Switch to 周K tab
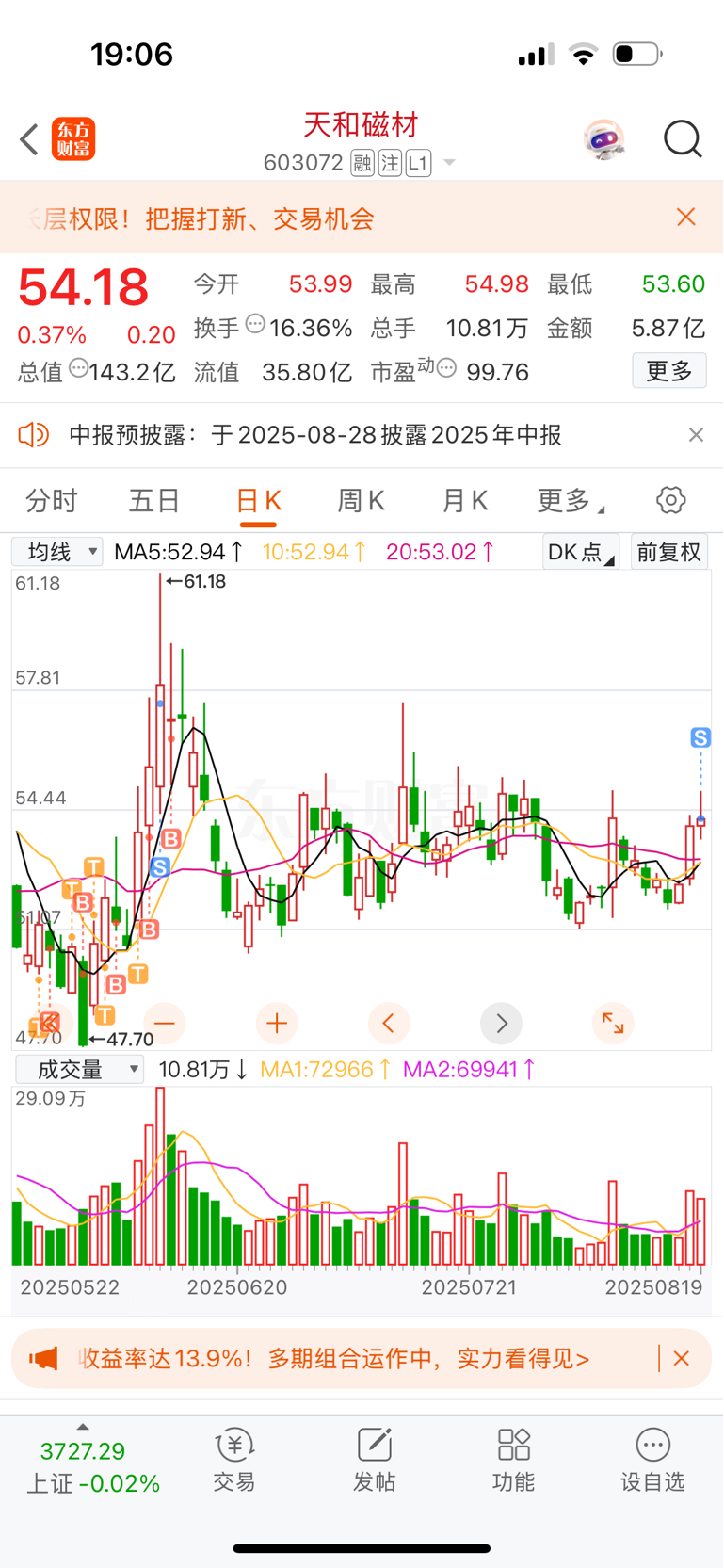The image size is (724, 1568). tap(362, 500)
